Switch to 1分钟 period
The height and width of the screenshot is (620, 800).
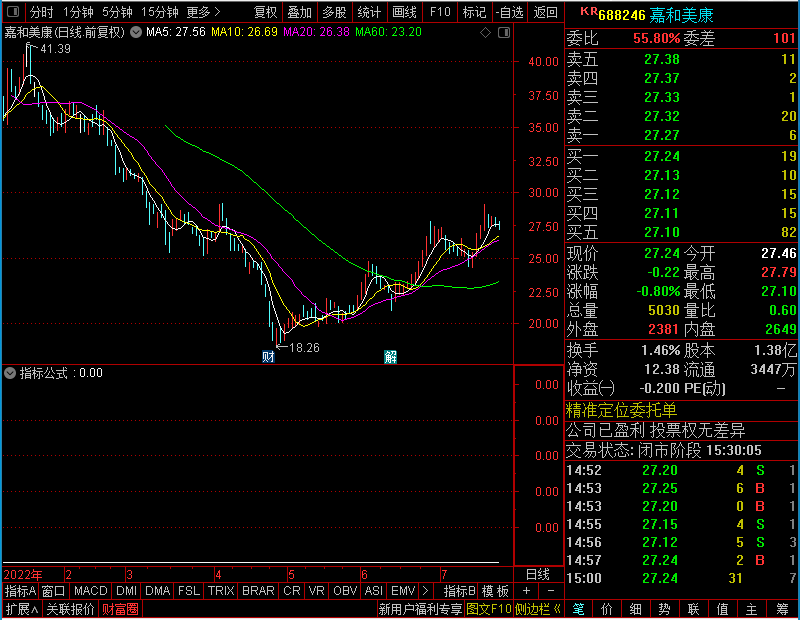(x=78, y=12)
